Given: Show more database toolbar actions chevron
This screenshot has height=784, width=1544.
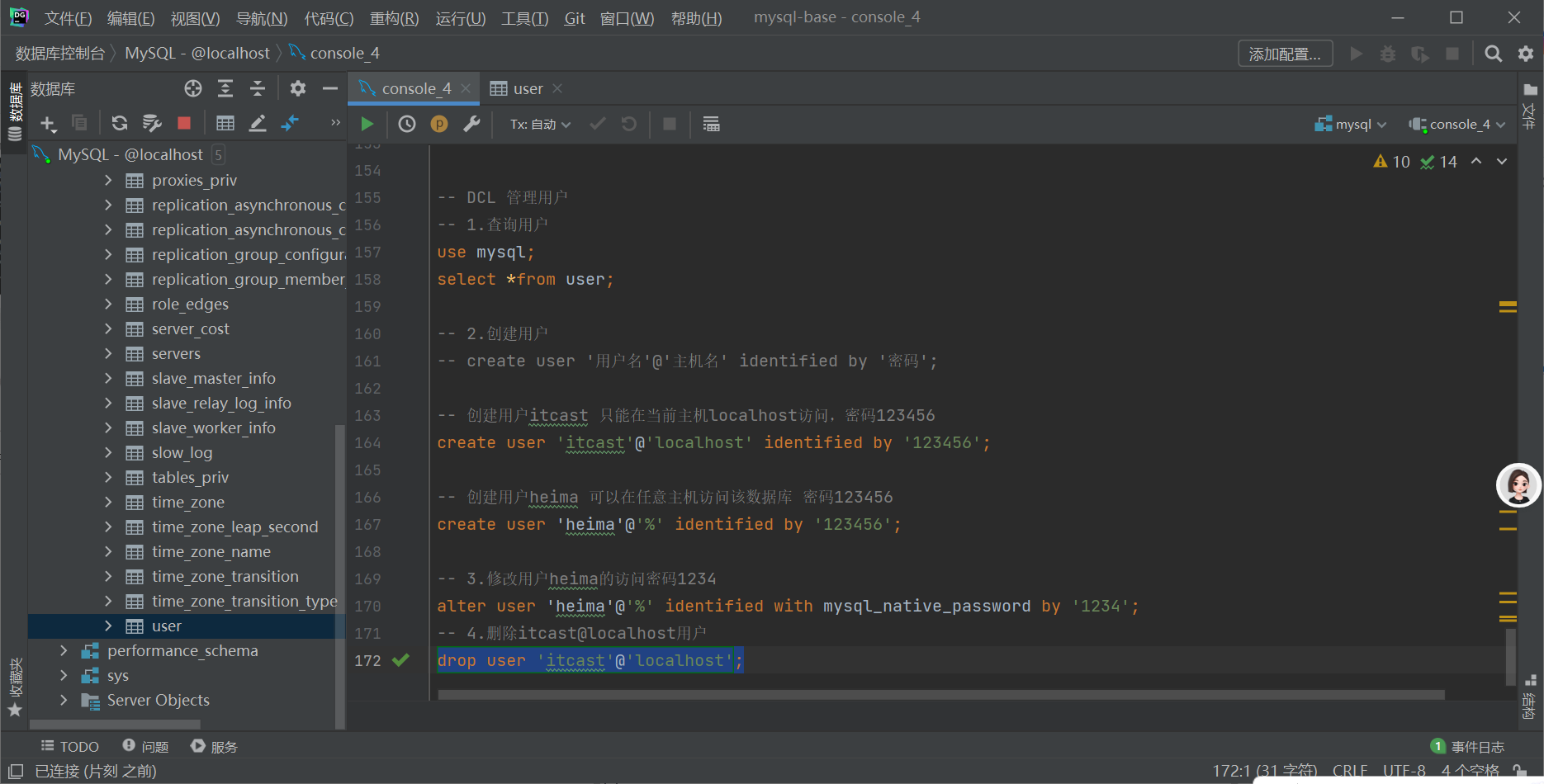Looking at the screenshot, I should pos(335,123).
